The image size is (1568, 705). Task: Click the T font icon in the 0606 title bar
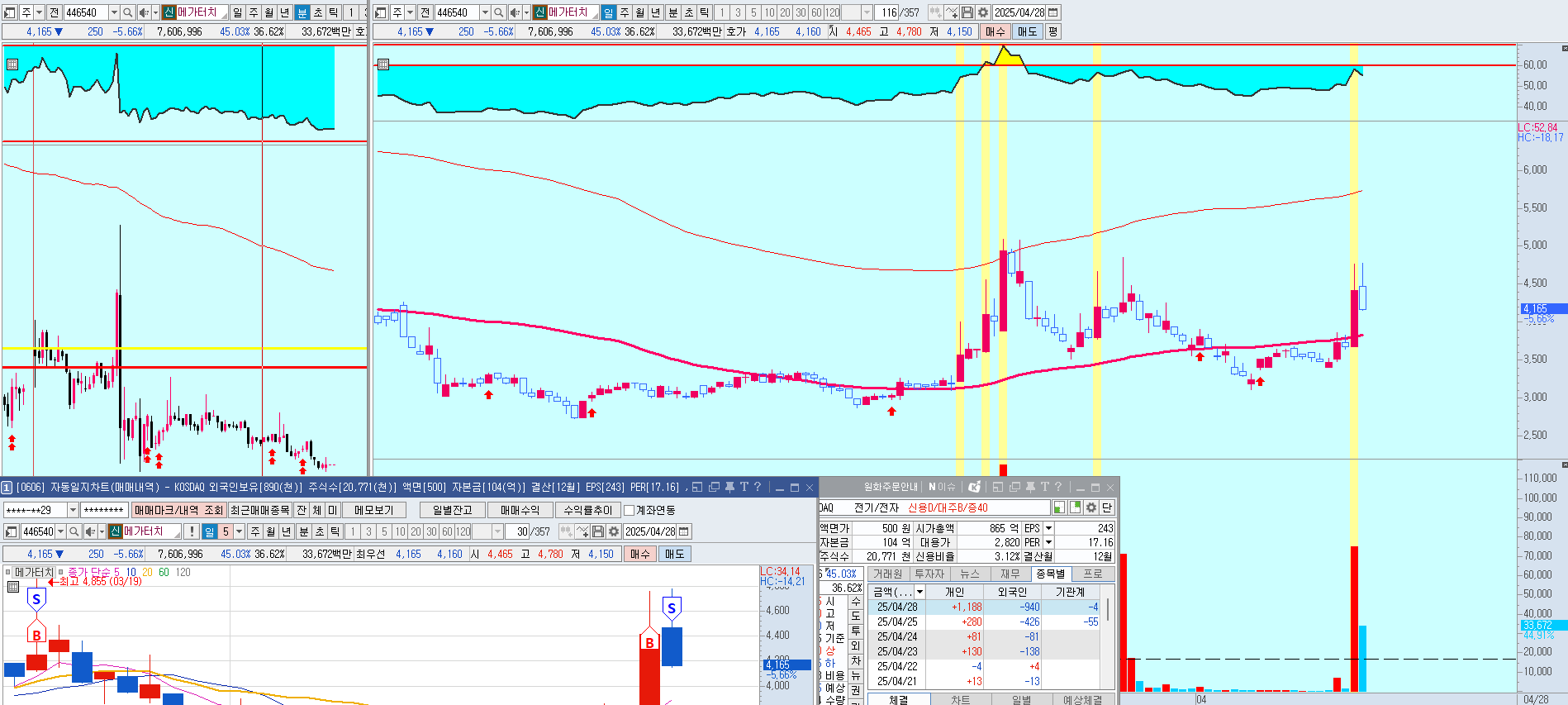[x=744, y=488]
